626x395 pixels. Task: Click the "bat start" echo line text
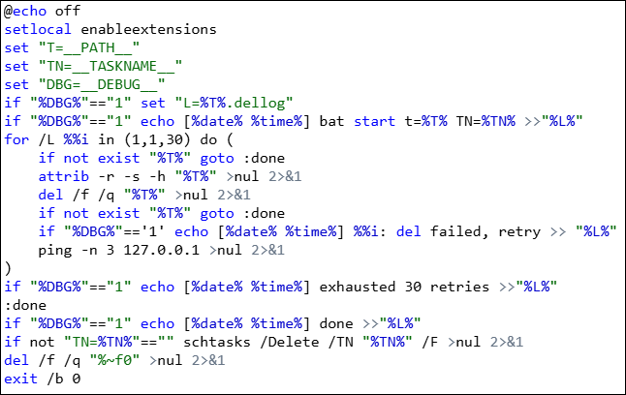click(x=293, y=121)
